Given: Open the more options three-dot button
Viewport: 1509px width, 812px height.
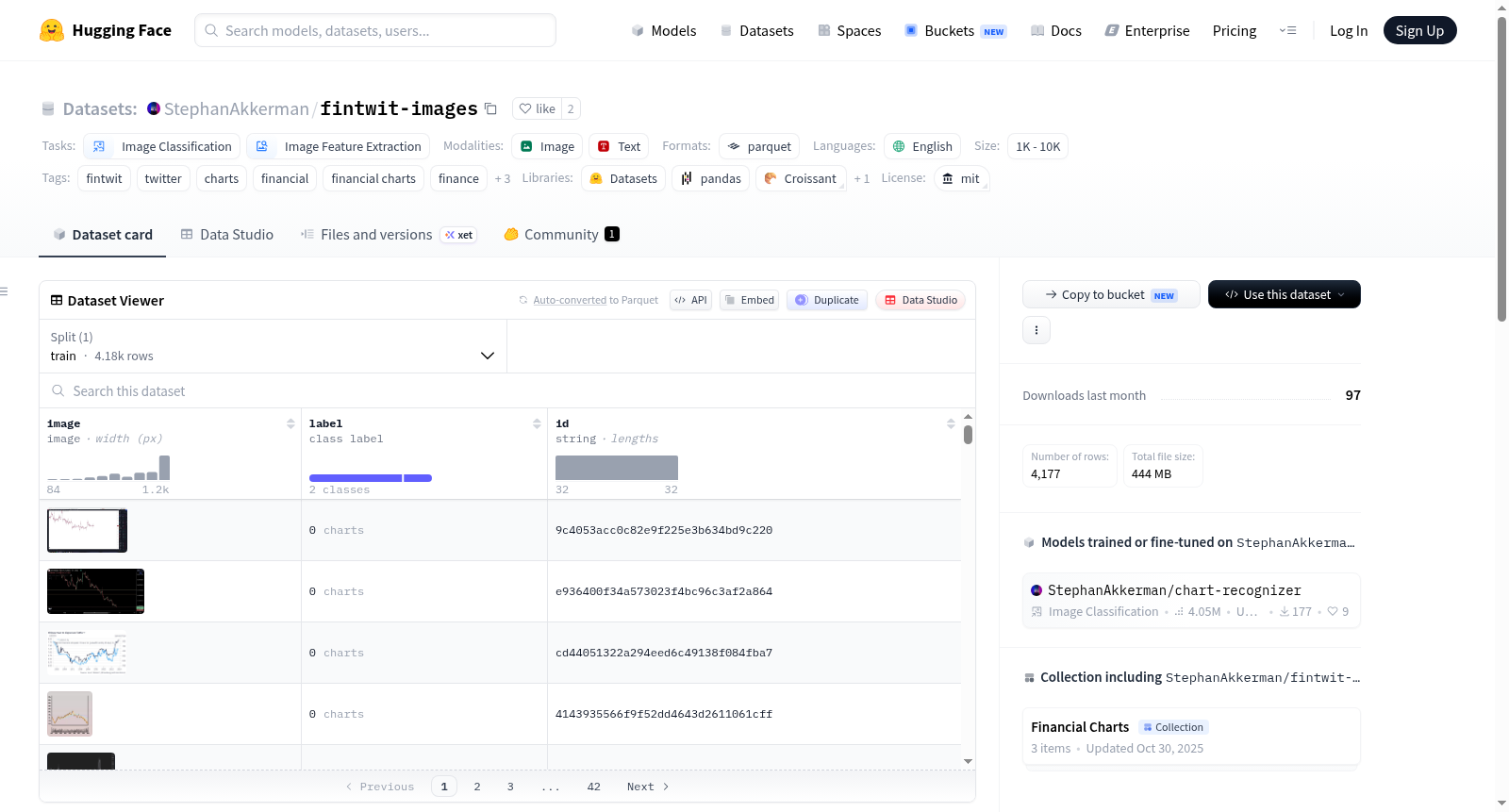Looking at the screenshot, I should tap(1036, 330).
